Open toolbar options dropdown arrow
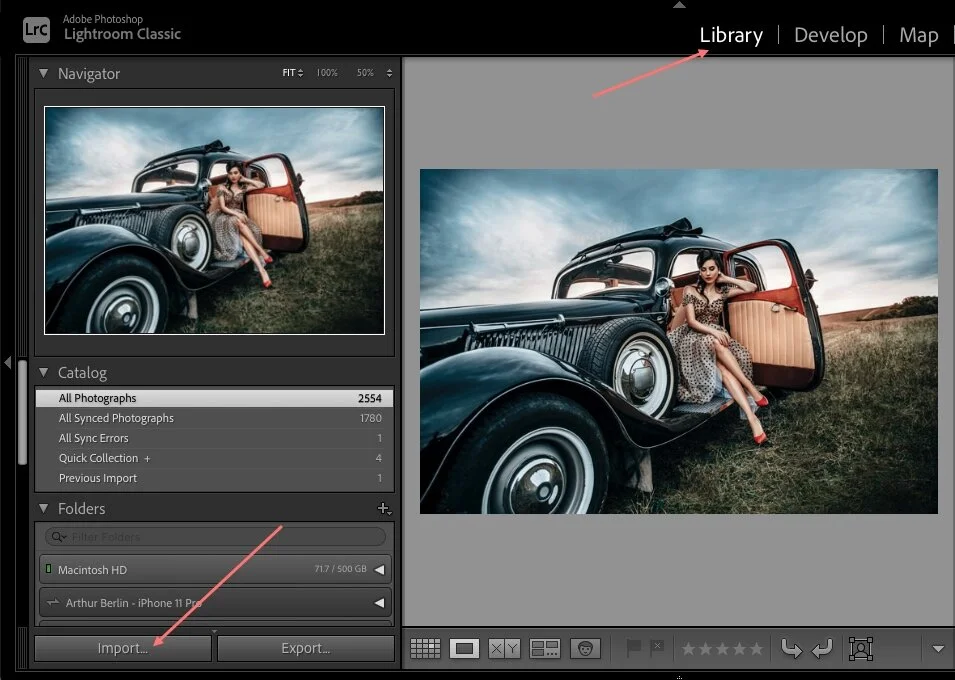955x680 pixels. [938, 649]
